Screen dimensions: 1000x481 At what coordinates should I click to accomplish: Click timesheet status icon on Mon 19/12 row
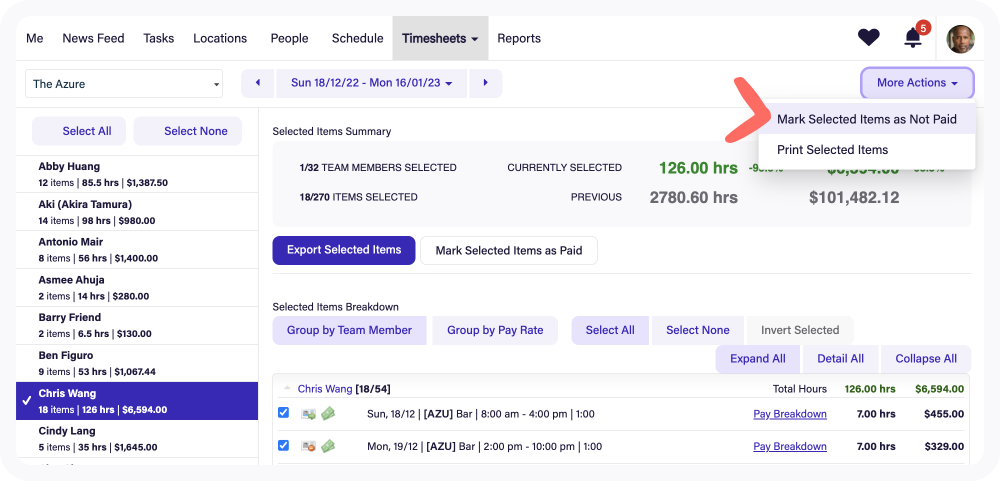[x=309, y=446]
